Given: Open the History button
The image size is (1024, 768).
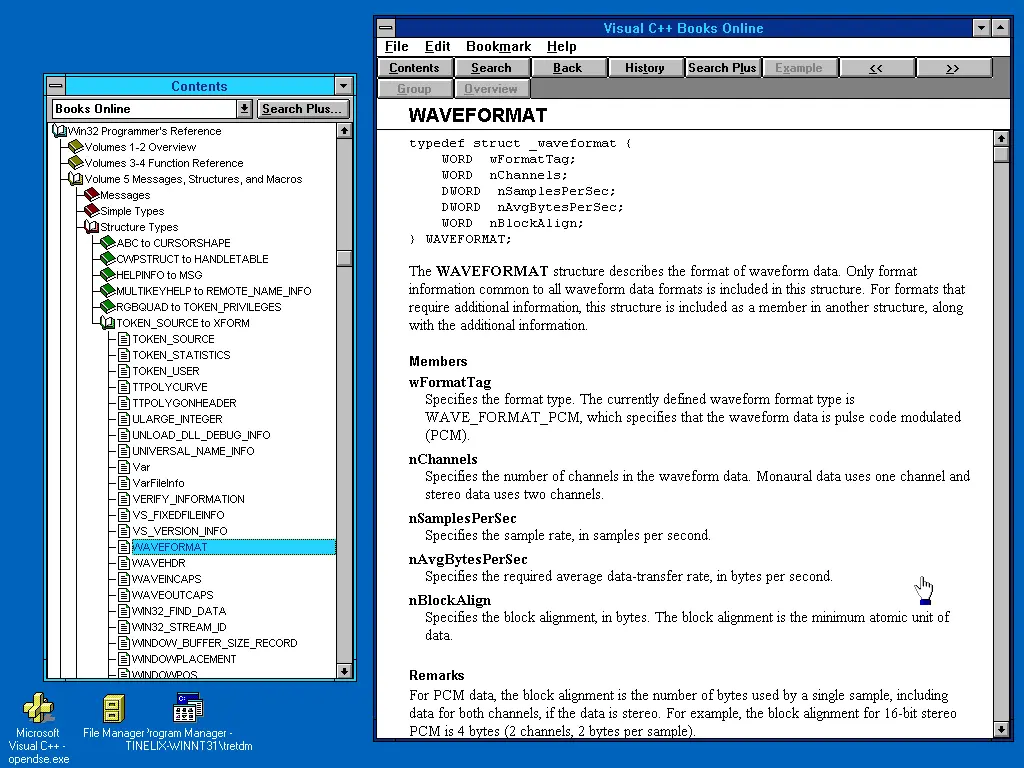Looking at the screenshot, I should point(645,68).
